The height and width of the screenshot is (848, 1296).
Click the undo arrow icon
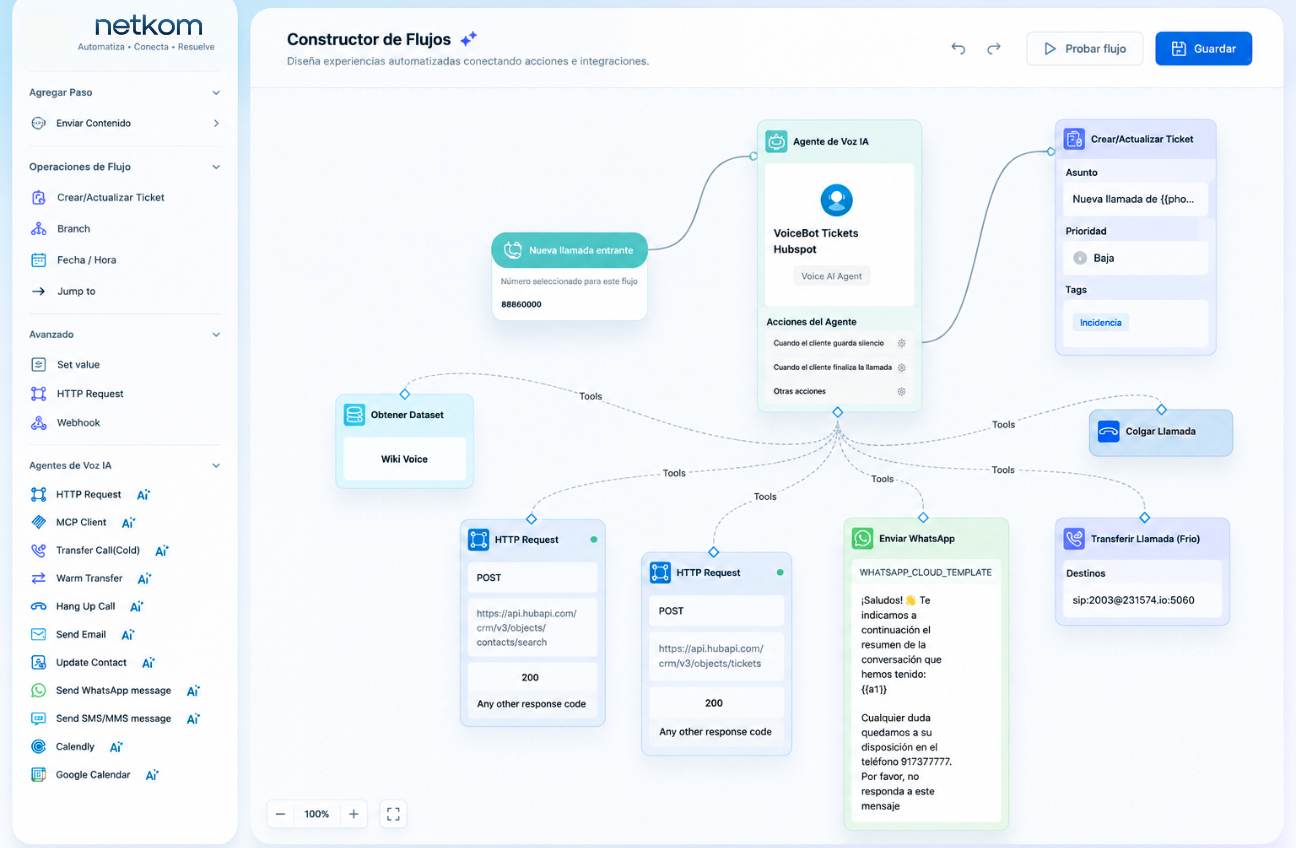click(958, 48)
